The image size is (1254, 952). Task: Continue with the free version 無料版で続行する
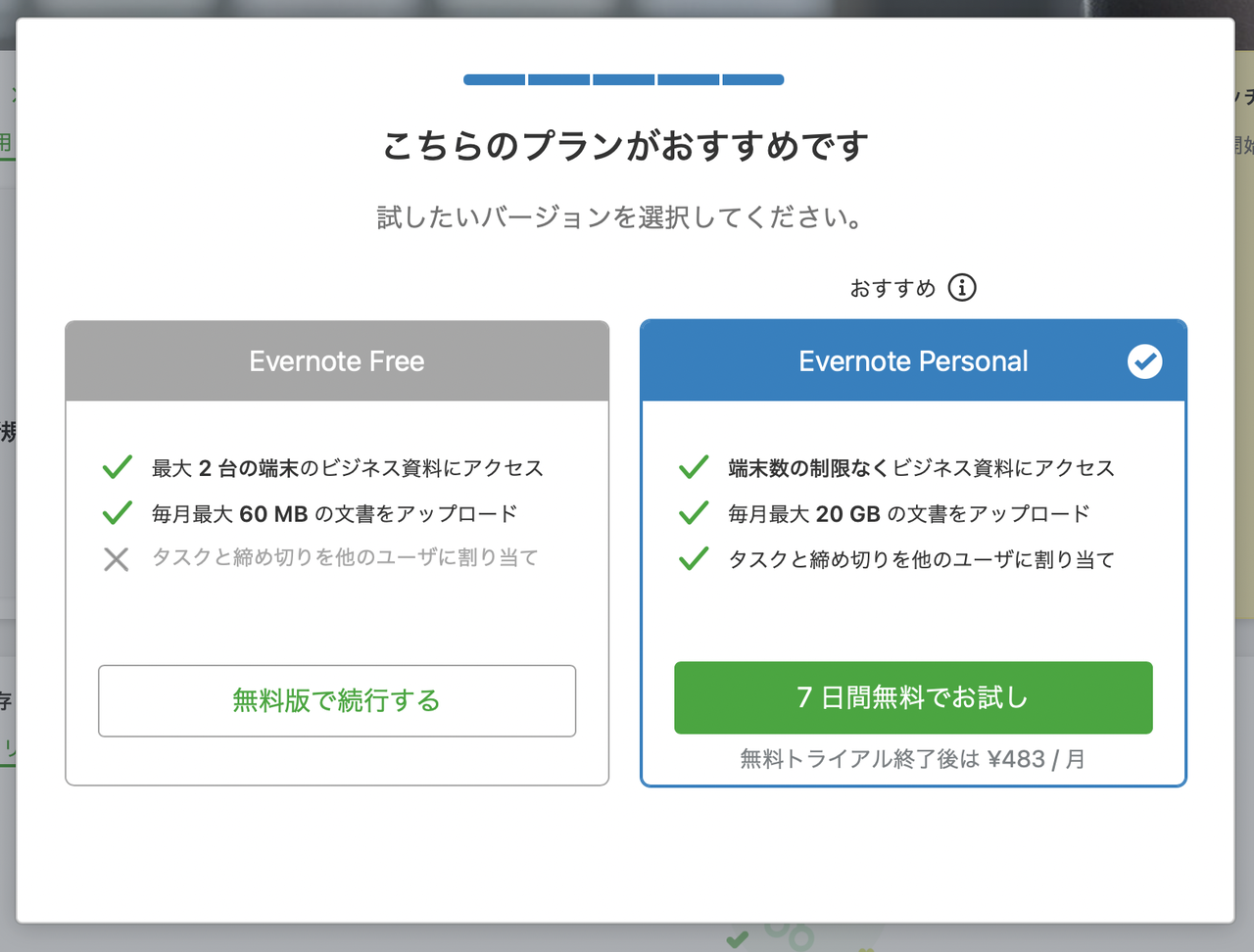click(337, 700)
